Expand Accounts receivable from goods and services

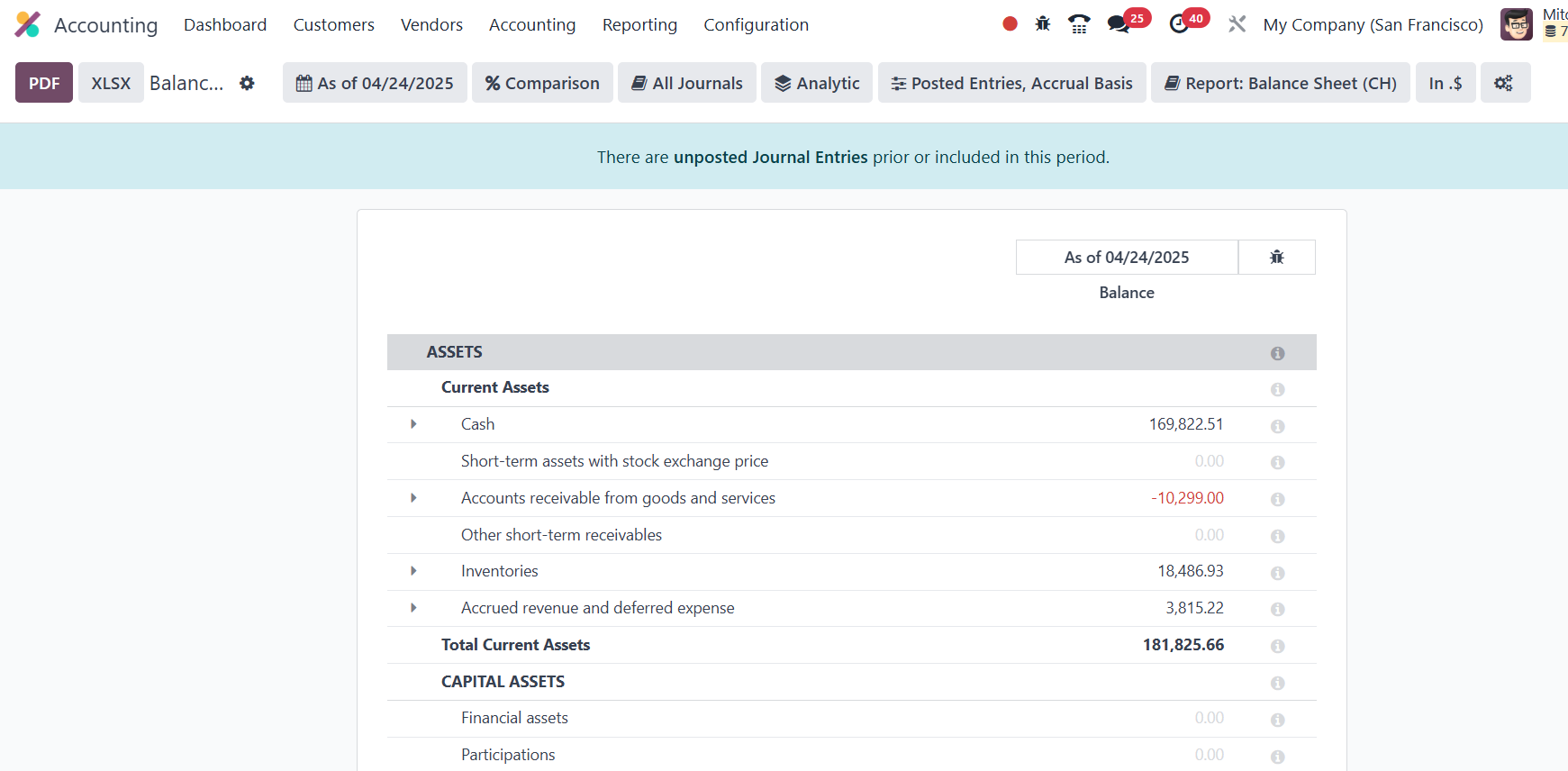pos(413,498)
